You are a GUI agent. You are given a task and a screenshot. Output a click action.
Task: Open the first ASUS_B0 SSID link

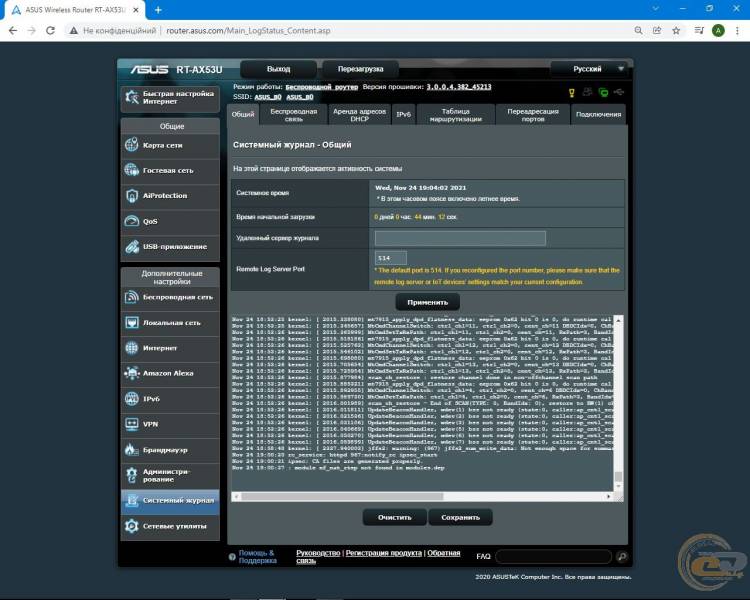coord(268,97)
